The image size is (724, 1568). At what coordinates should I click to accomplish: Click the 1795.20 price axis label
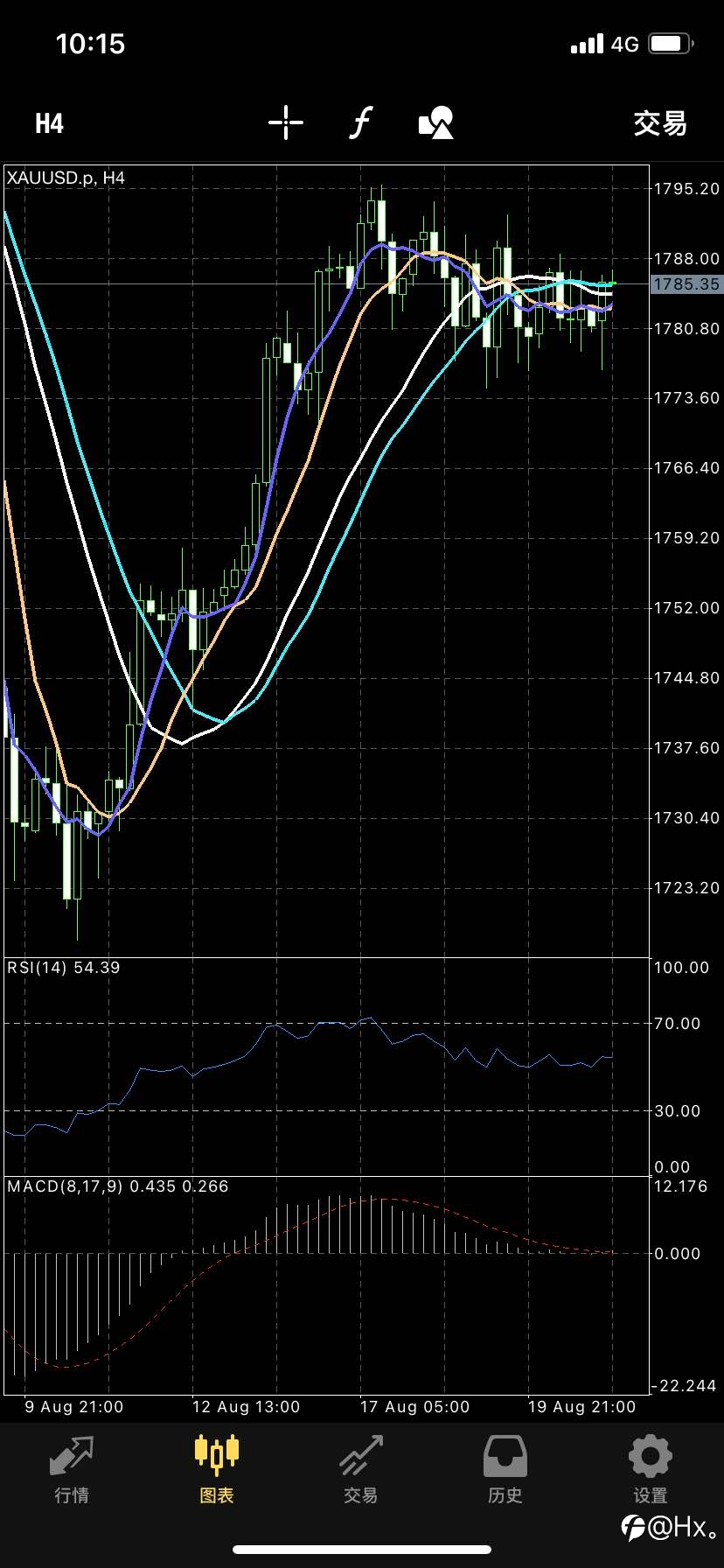pyautogui.click(x=687, y=188)
